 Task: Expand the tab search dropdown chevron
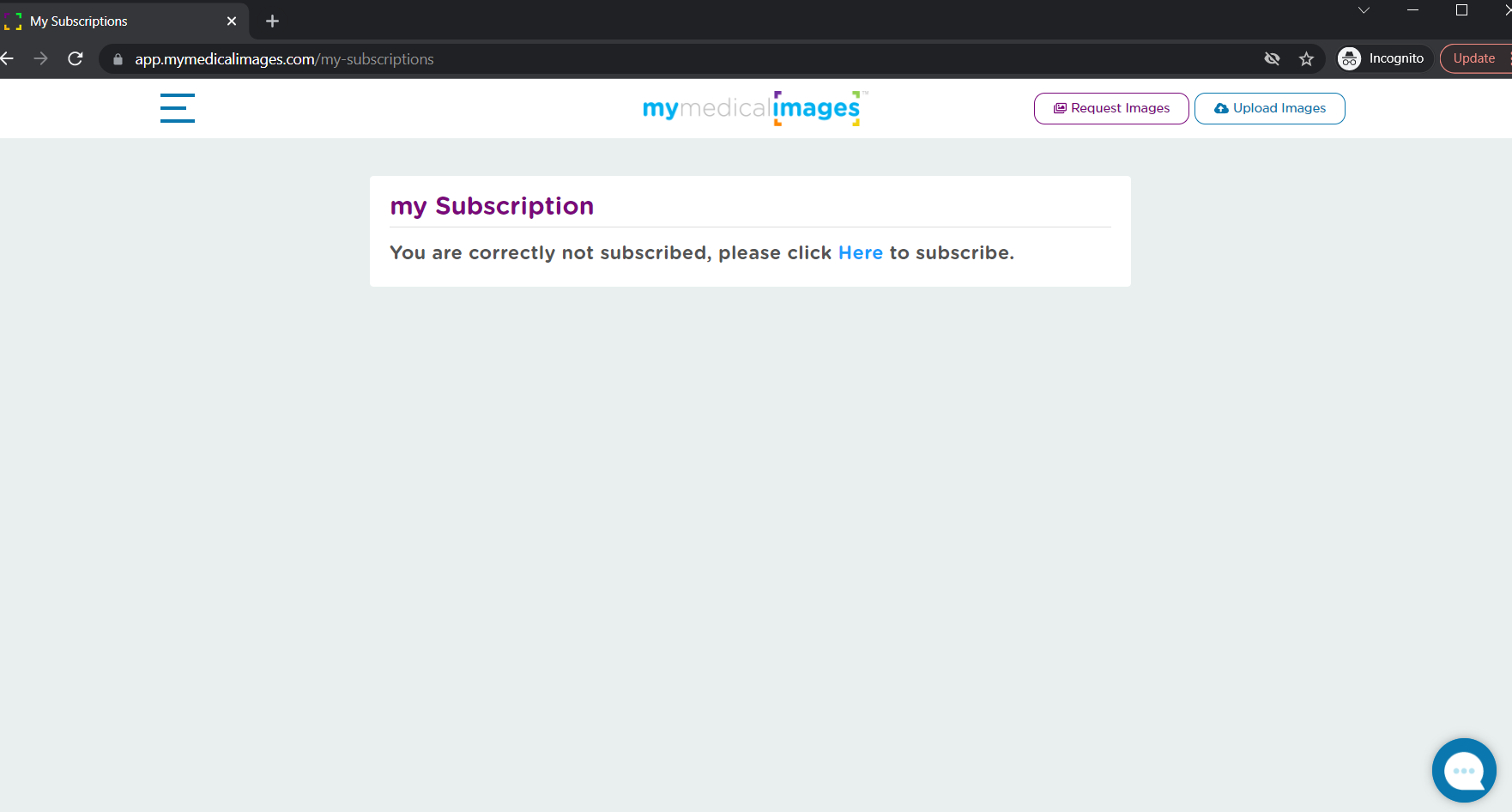point(1364,10)
